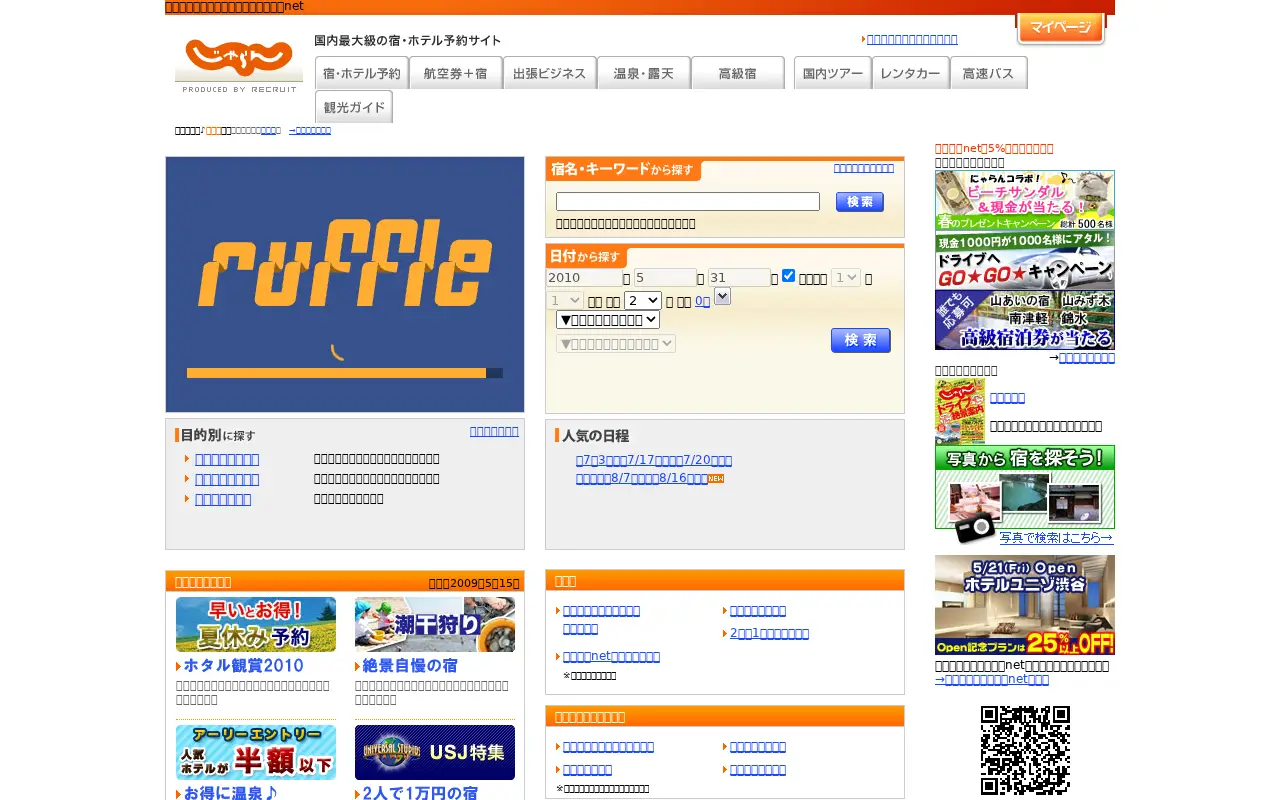Follow the 写真で検索はこちら link
This screenshot has width=1280, height=800.
[x=1056, y=538]
